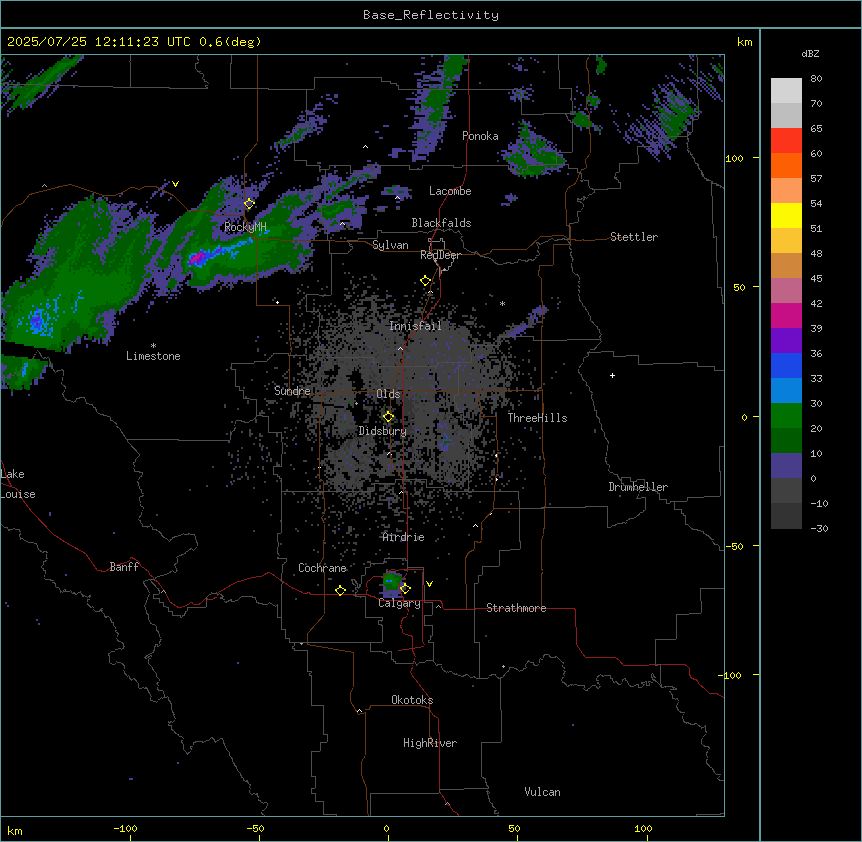Pick the light gray 70-80 dBZ legend swatch
The width and height of the screenshot is (862, 842).
pos(786,91)
